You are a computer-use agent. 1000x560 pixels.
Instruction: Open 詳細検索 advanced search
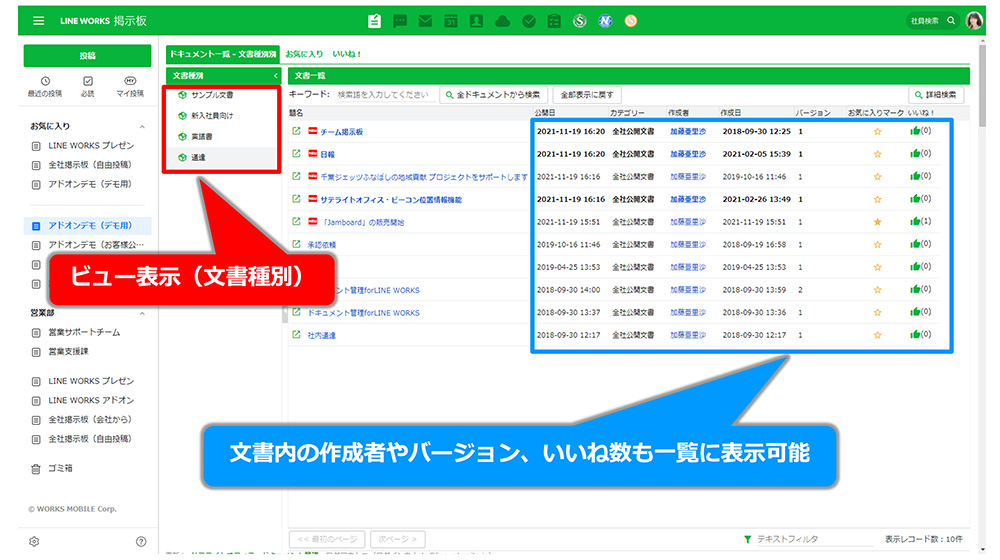point(936,95)
